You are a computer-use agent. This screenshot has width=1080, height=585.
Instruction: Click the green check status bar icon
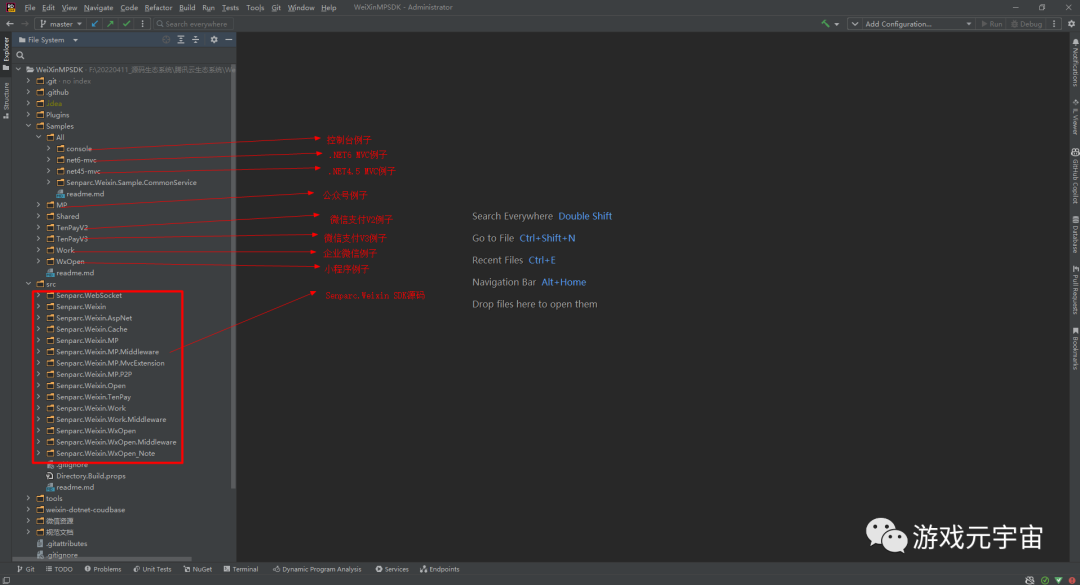[x=1045, y=580]
